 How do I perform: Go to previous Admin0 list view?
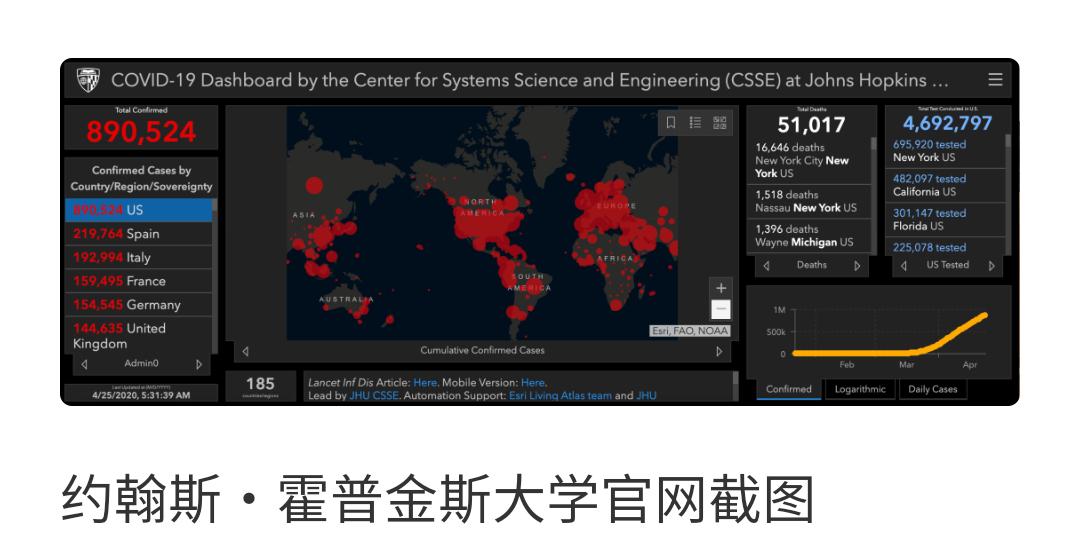click(84, 364)
